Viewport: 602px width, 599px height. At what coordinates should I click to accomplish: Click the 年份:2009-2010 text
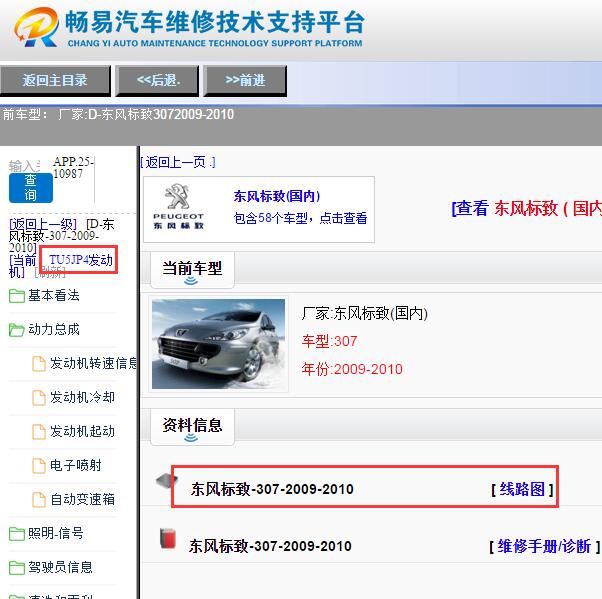click(352, 369)
